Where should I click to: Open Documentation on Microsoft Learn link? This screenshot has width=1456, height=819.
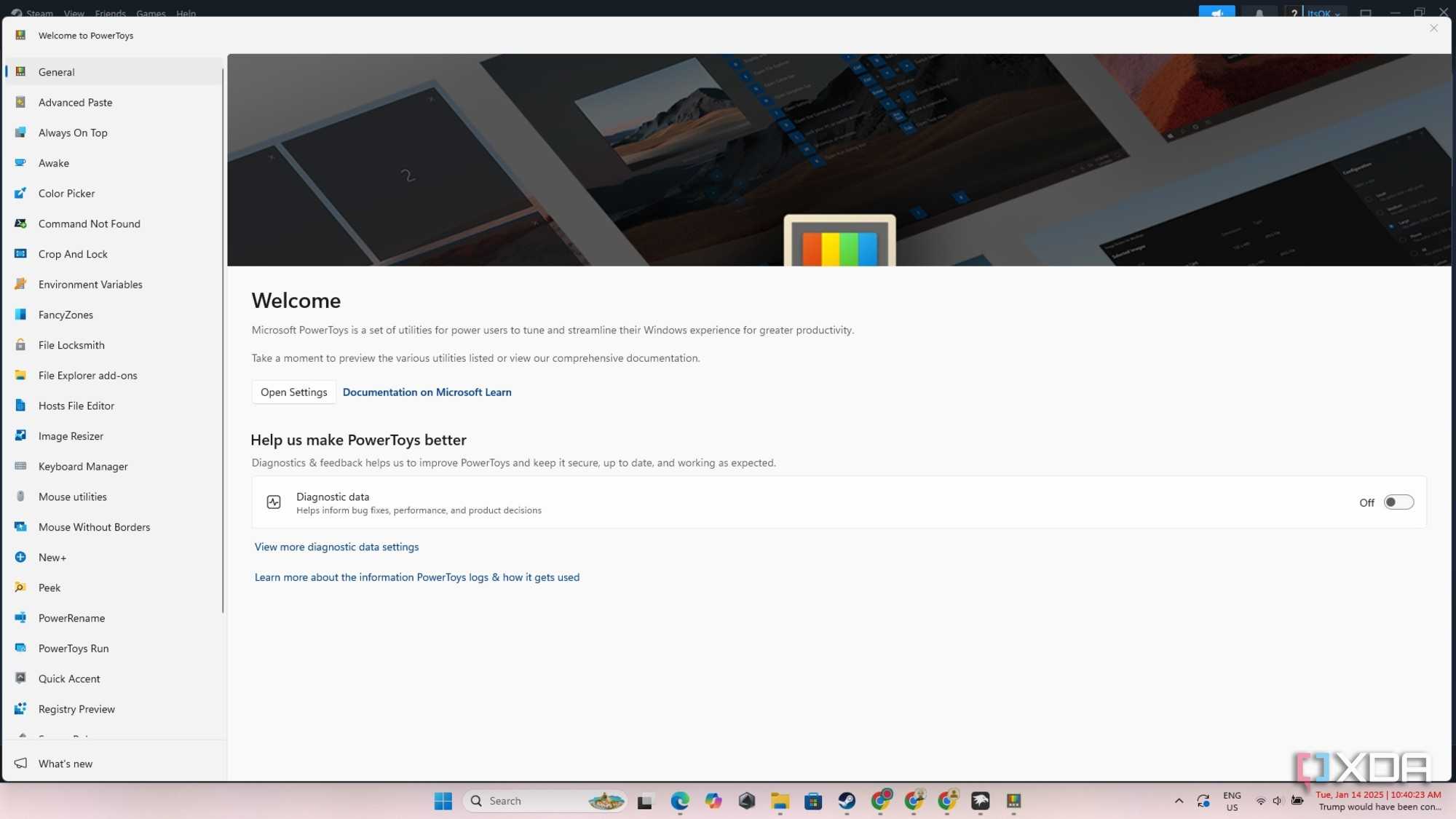pyautogui.click(x=427, y=392)
